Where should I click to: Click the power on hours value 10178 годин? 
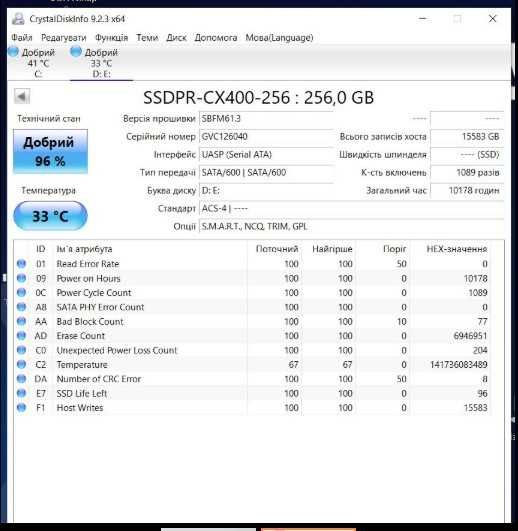coord(467,191)
